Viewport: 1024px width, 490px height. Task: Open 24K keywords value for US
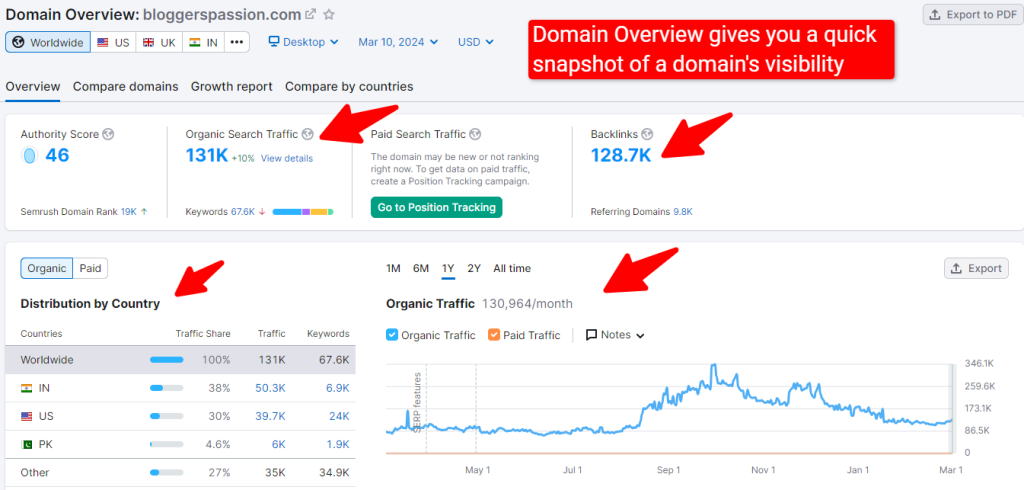pyautogui.click(x=340, y=416)
